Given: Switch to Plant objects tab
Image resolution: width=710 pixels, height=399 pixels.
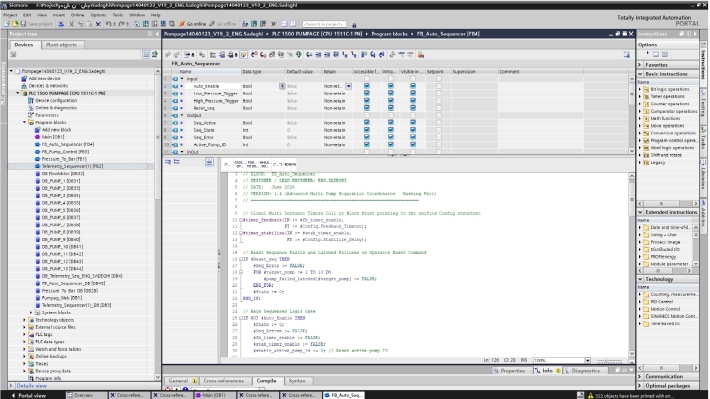Looking at the screenshot, I should (62, 45).
